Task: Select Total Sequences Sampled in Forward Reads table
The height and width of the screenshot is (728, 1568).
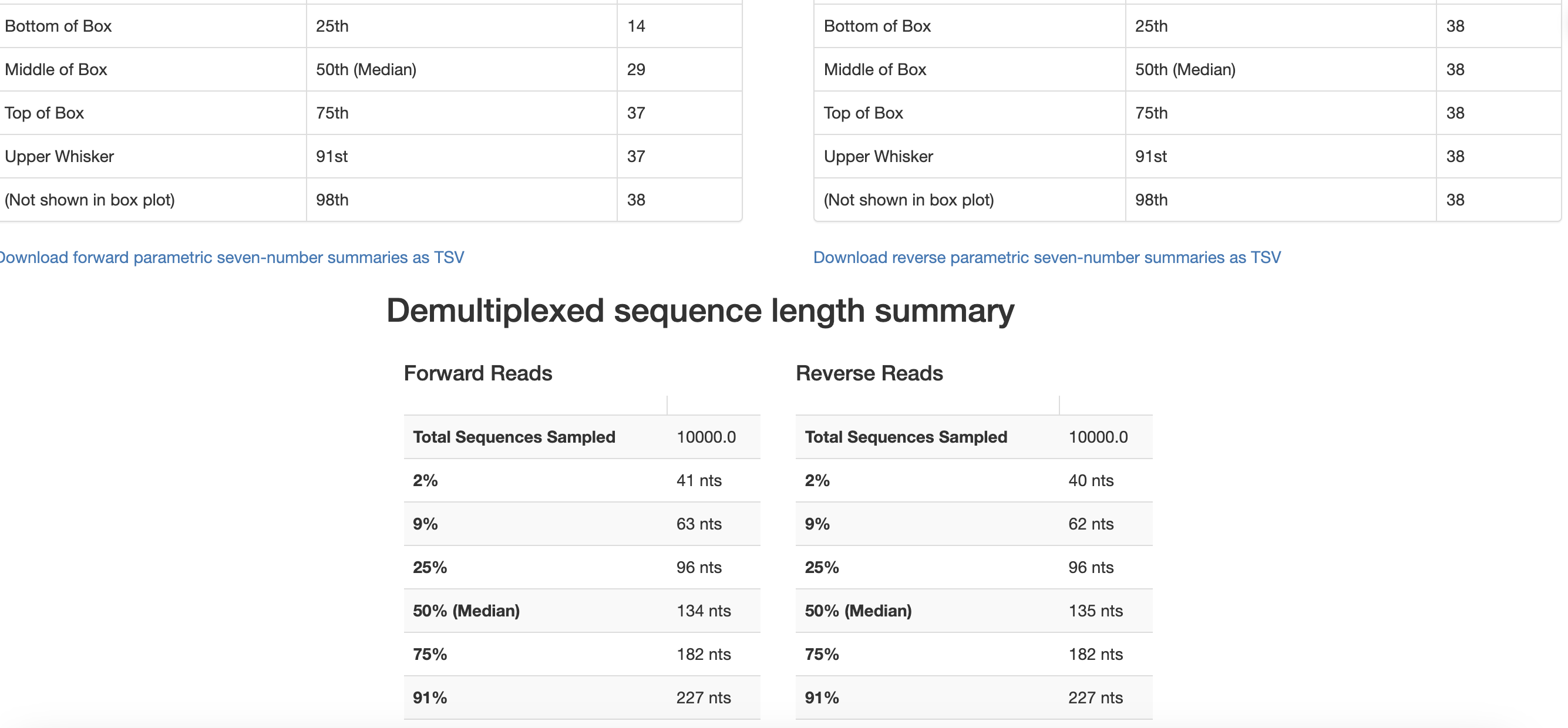Action: (514, 437)
